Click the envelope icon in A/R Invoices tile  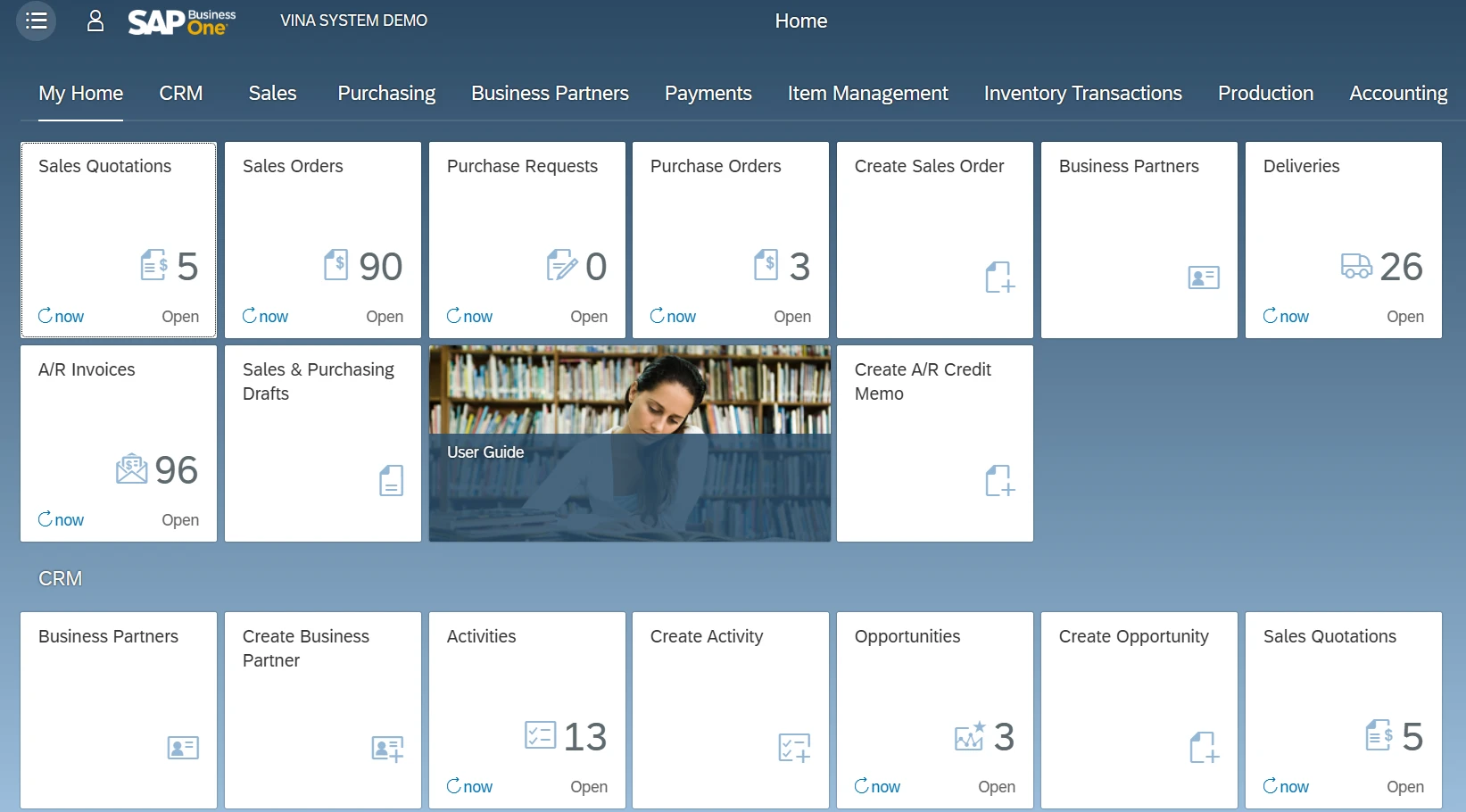[131, 469]
